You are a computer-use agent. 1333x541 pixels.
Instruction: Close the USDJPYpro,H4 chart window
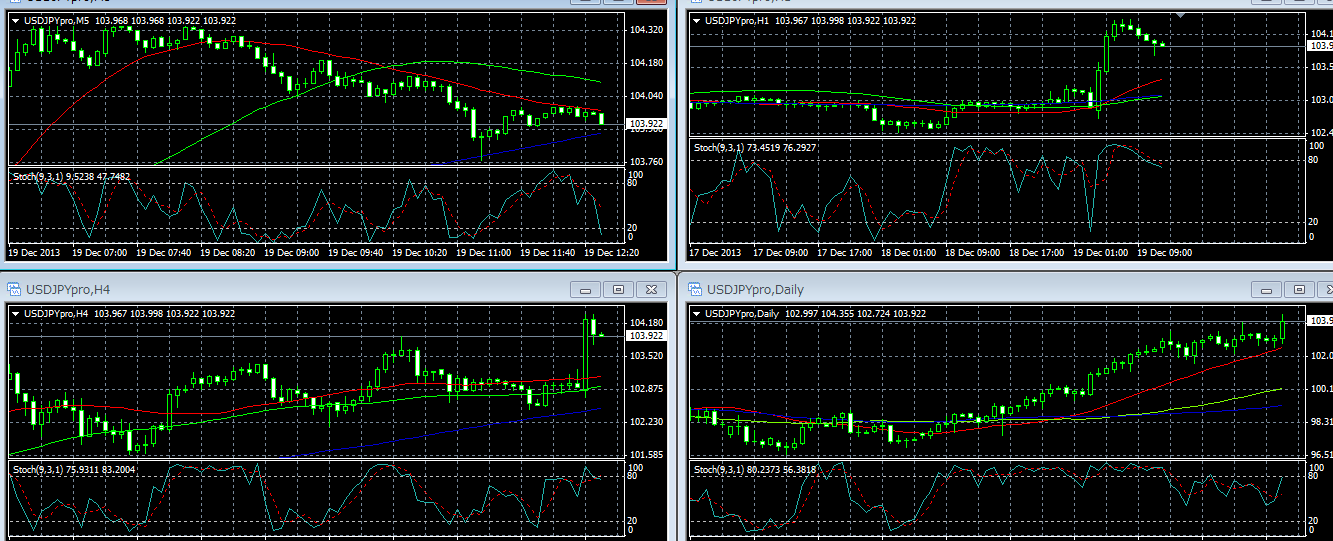[x=652, y=289]
